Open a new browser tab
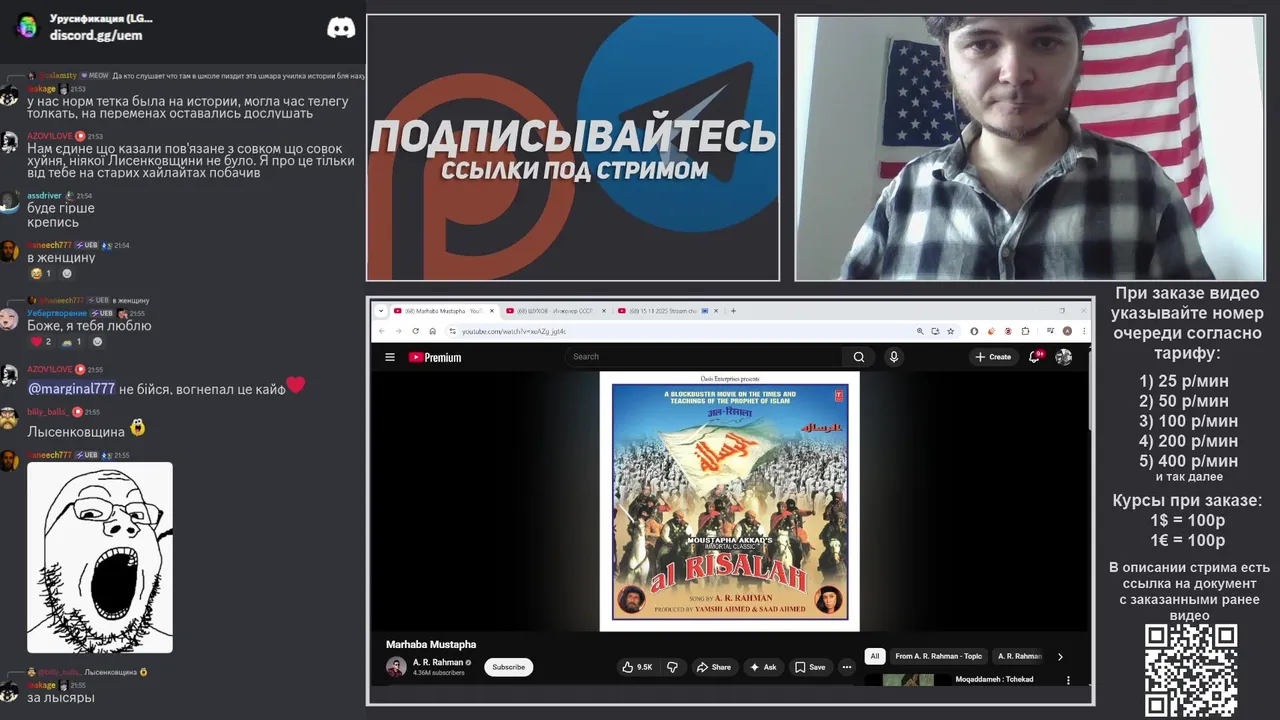The image size is (1280, 720). (x=733, y=311)
